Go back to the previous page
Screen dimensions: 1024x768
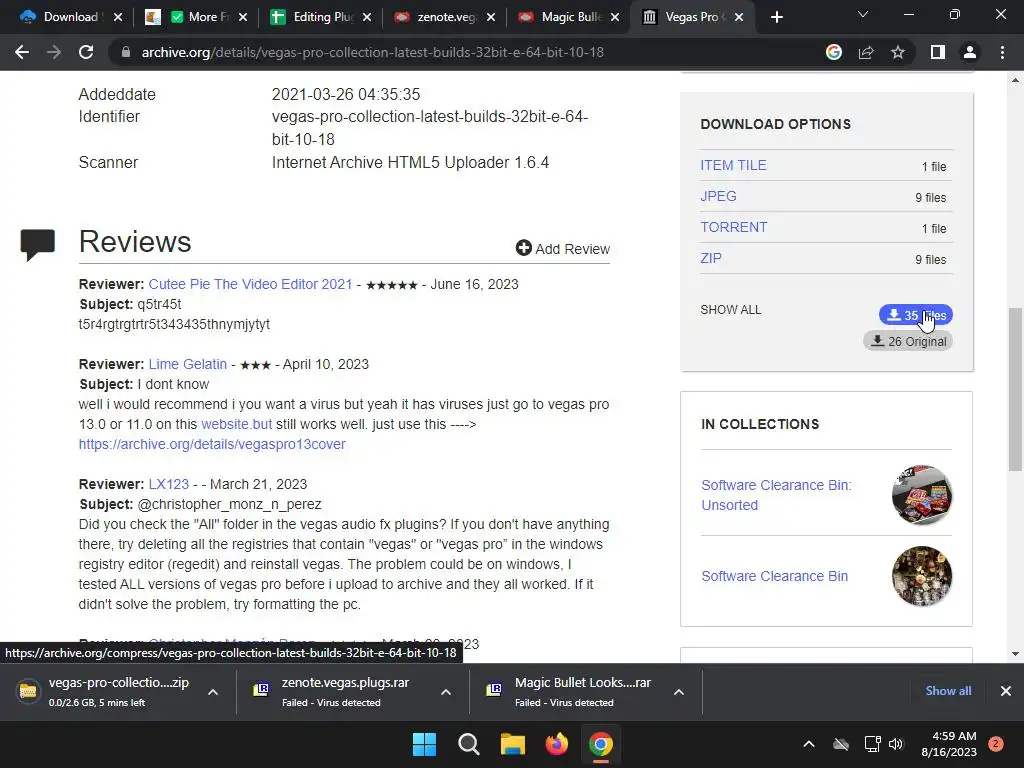pyautogui.click(x=22, y=52)
